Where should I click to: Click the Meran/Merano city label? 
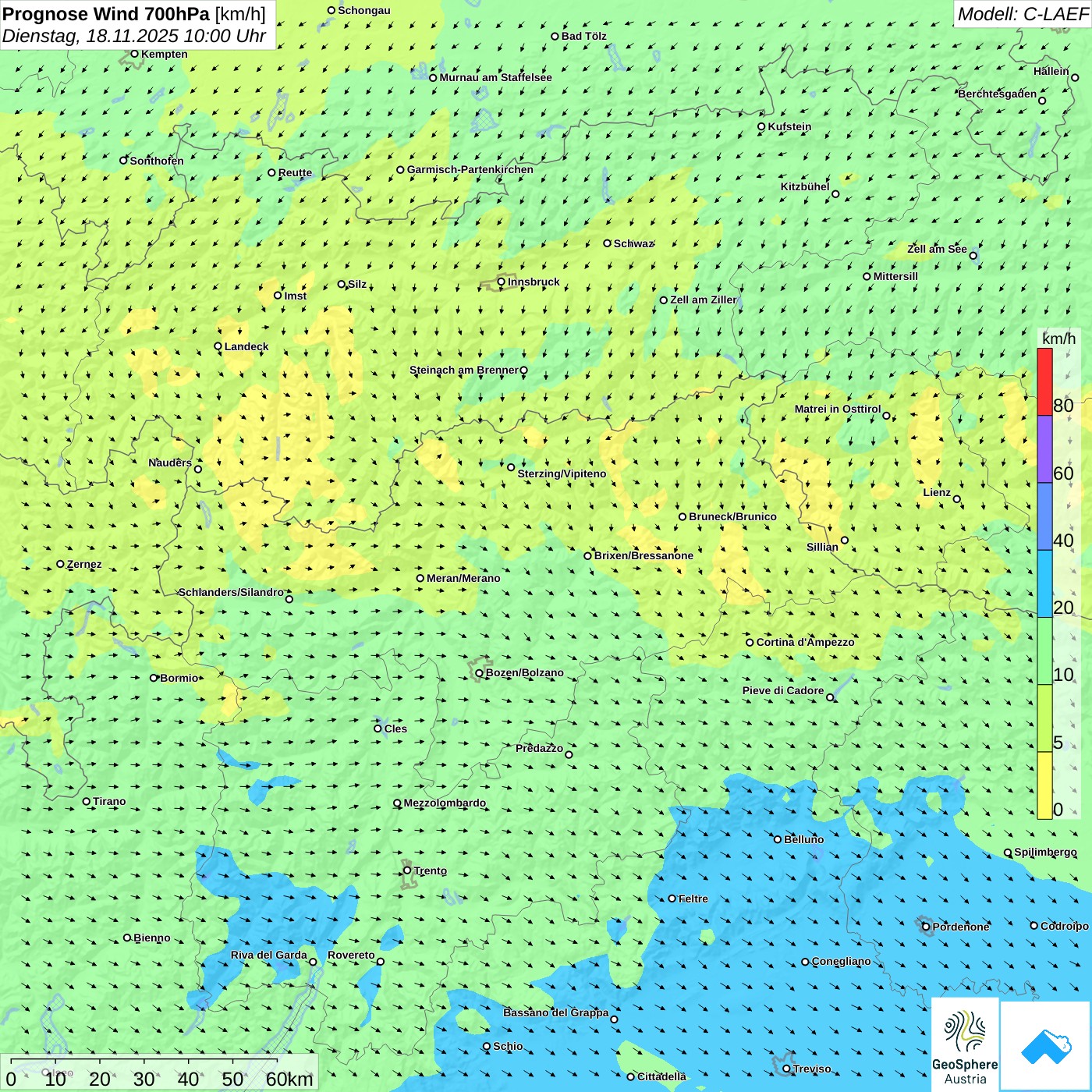click(x=463, y=578)
